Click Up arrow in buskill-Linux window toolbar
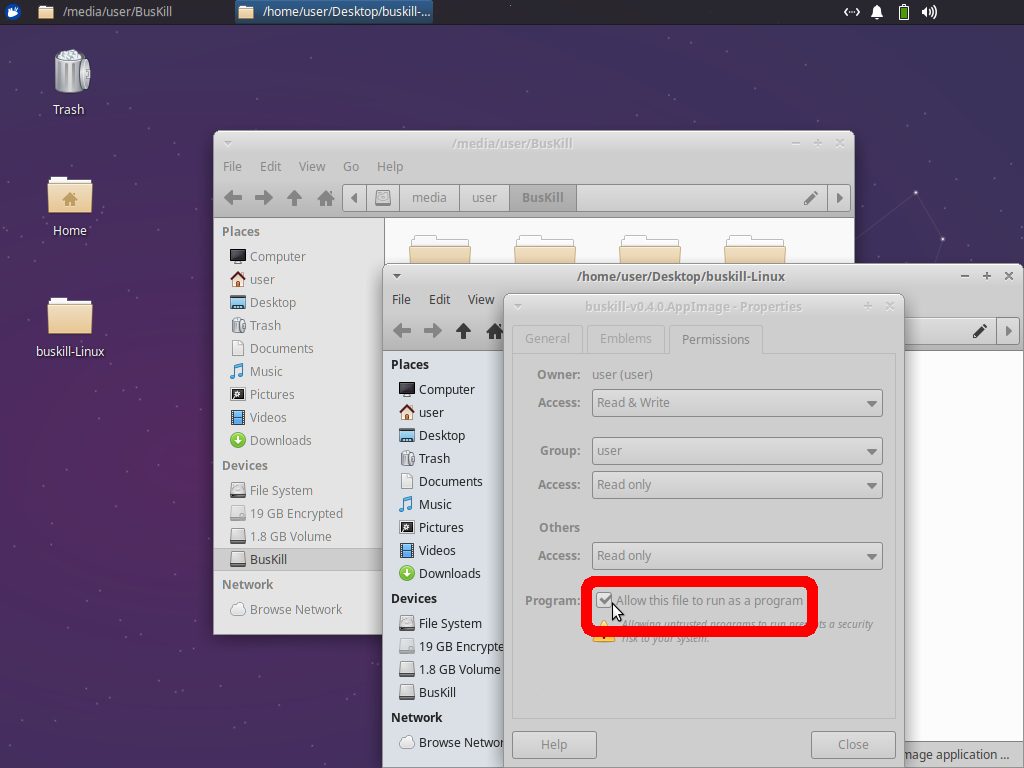Screen dimensions: 1024x768 463,331
